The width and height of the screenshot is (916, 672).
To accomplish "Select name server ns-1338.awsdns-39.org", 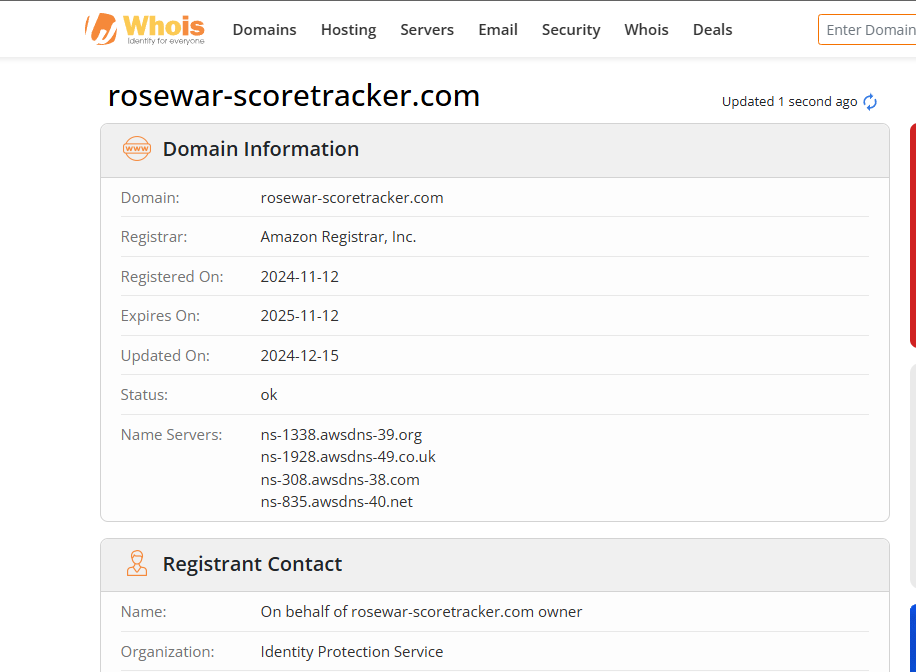I will tap(341, 435).
